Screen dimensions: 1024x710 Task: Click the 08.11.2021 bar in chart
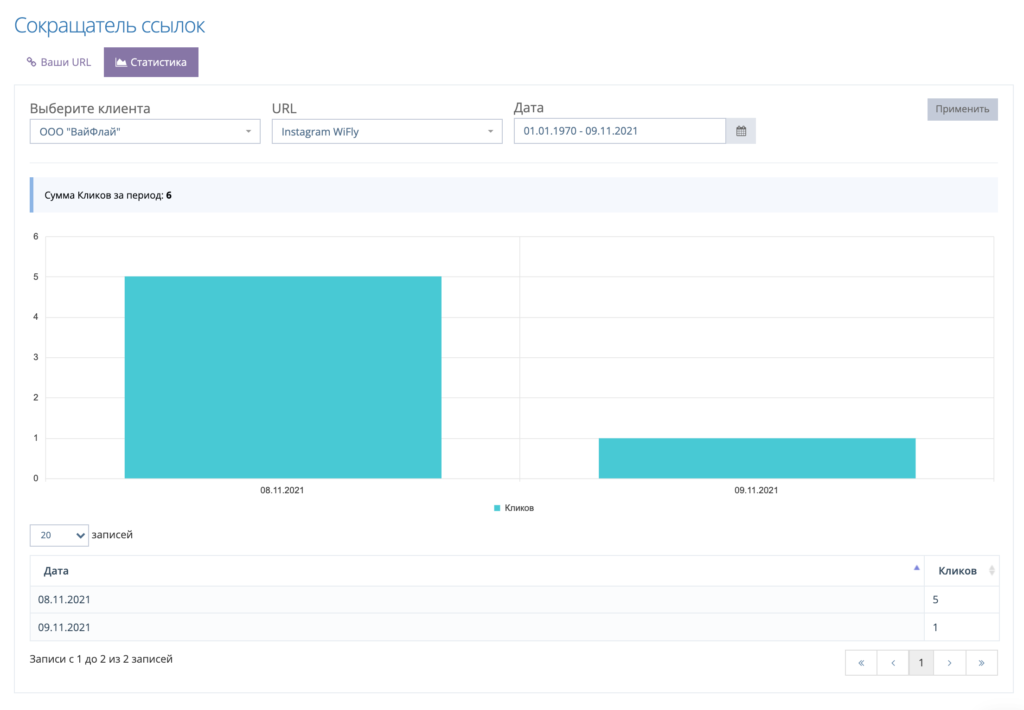pyautogui.click(x=283, y=378)
